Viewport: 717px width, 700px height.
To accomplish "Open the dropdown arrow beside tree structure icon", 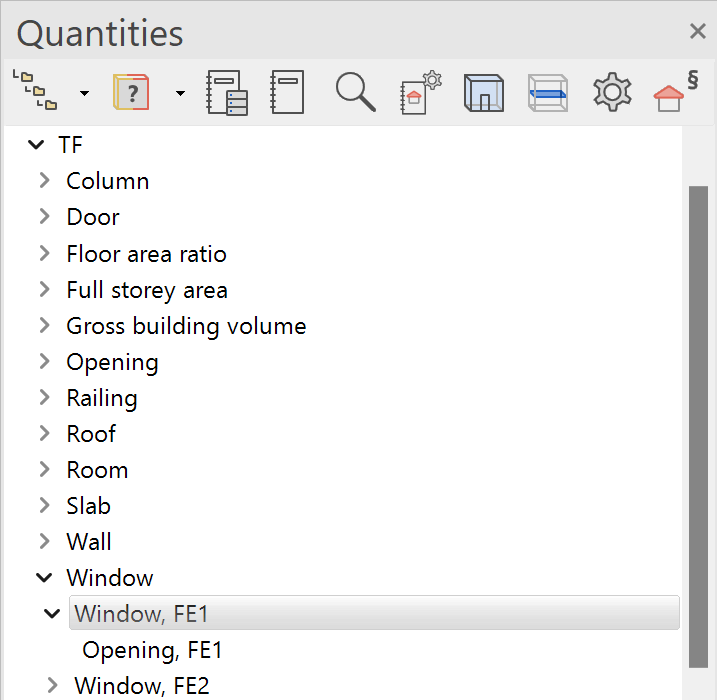I will tap(84, 93).
